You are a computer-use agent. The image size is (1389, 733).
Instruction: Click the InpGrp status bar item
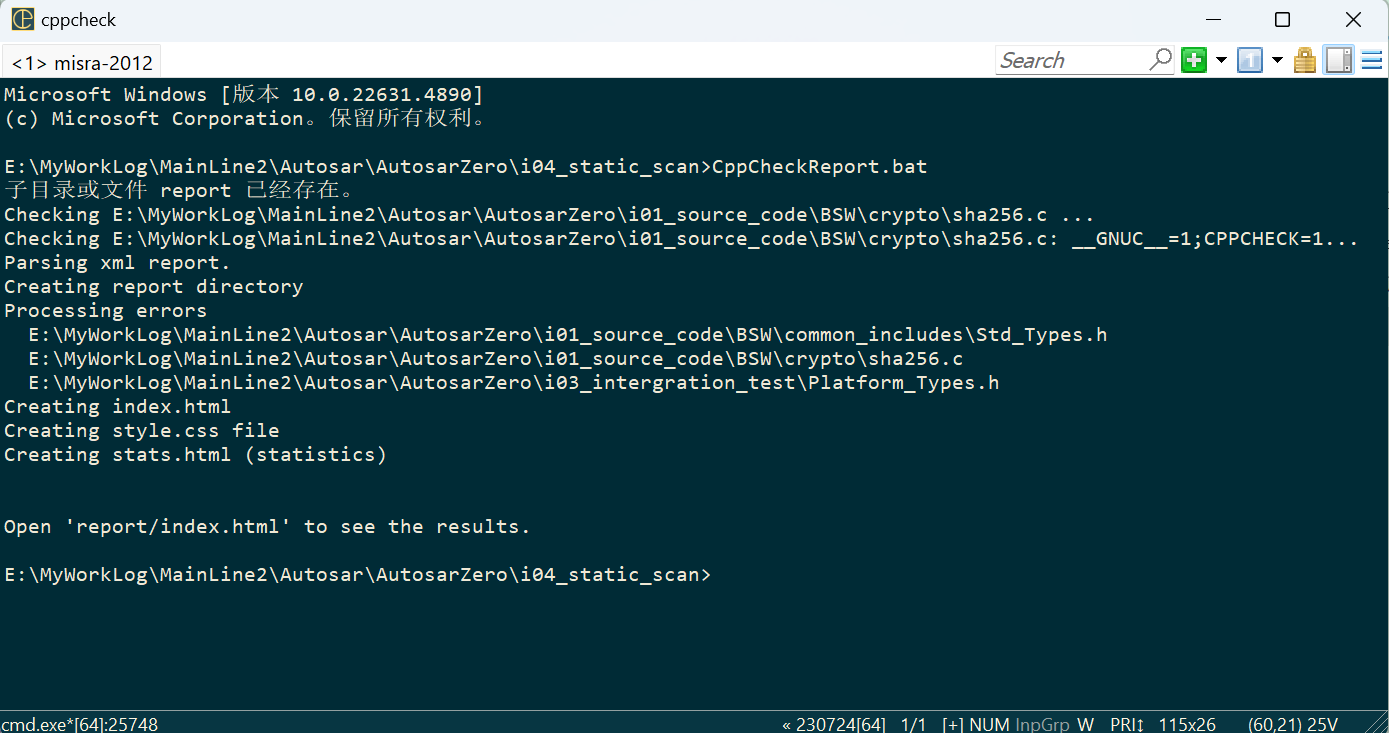1041,724
